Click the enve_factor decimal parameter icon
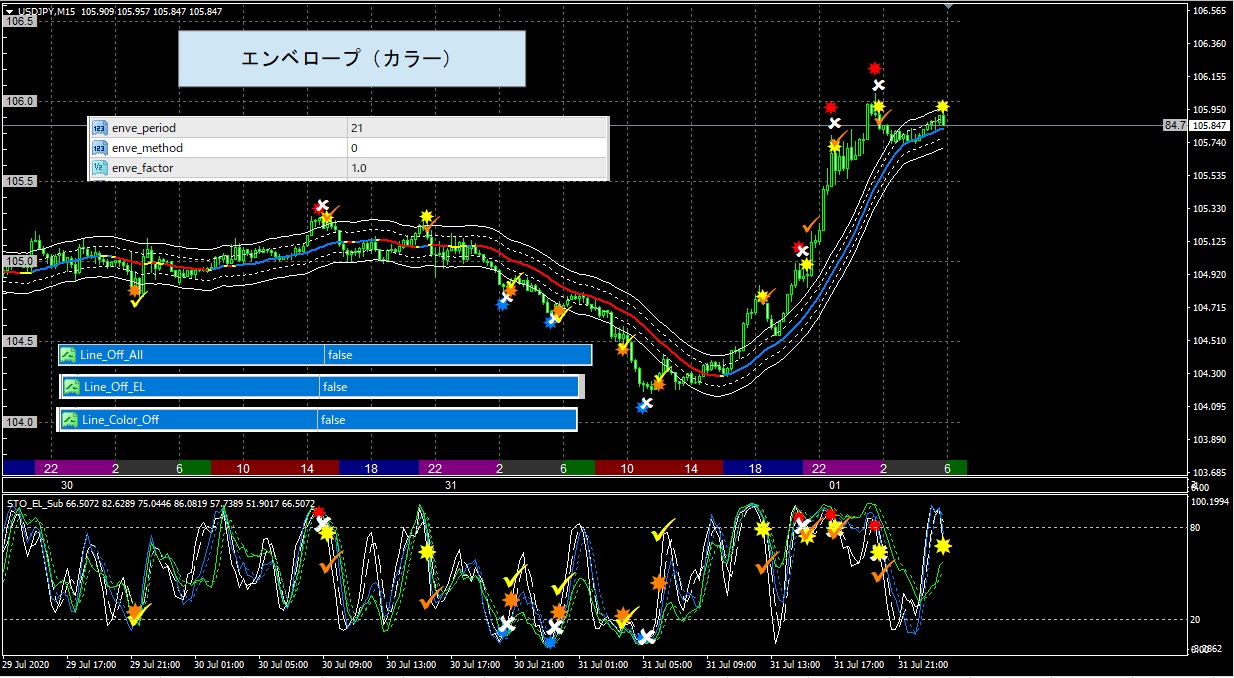Viewport: 1234px width, 678px height. (99, 168)
